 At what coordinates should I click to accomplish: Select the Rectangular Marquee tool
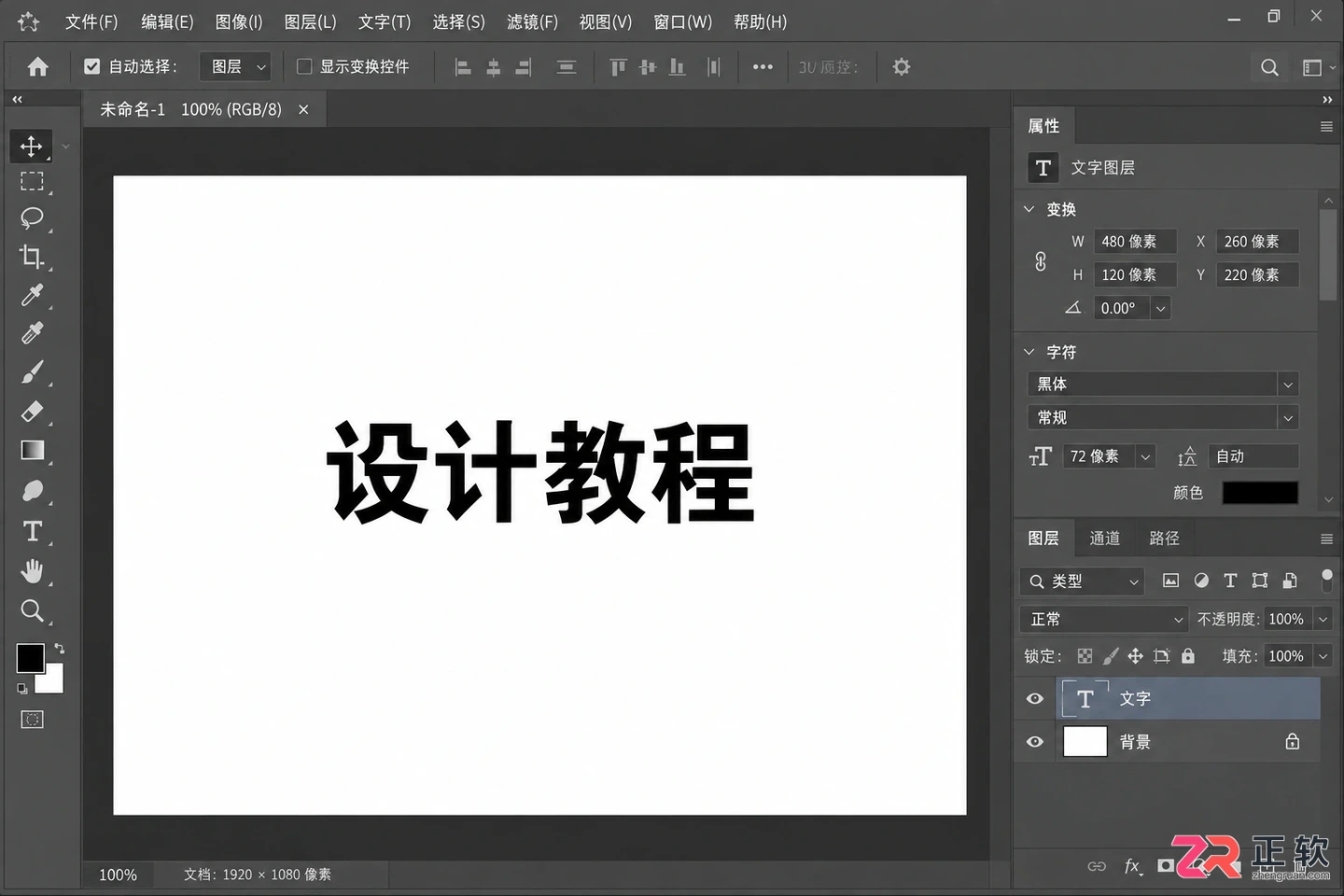(32, 181)
